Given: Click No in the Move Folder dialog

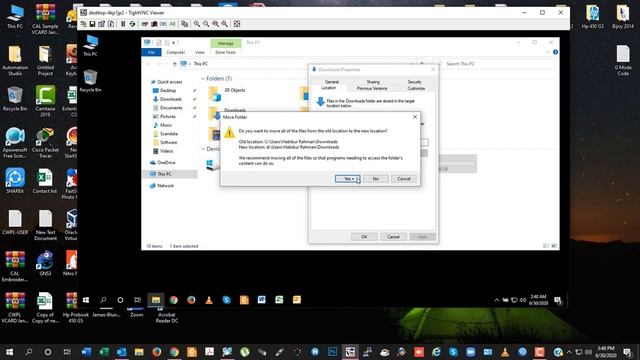Looking at the screenshot, I should [376, 179].
